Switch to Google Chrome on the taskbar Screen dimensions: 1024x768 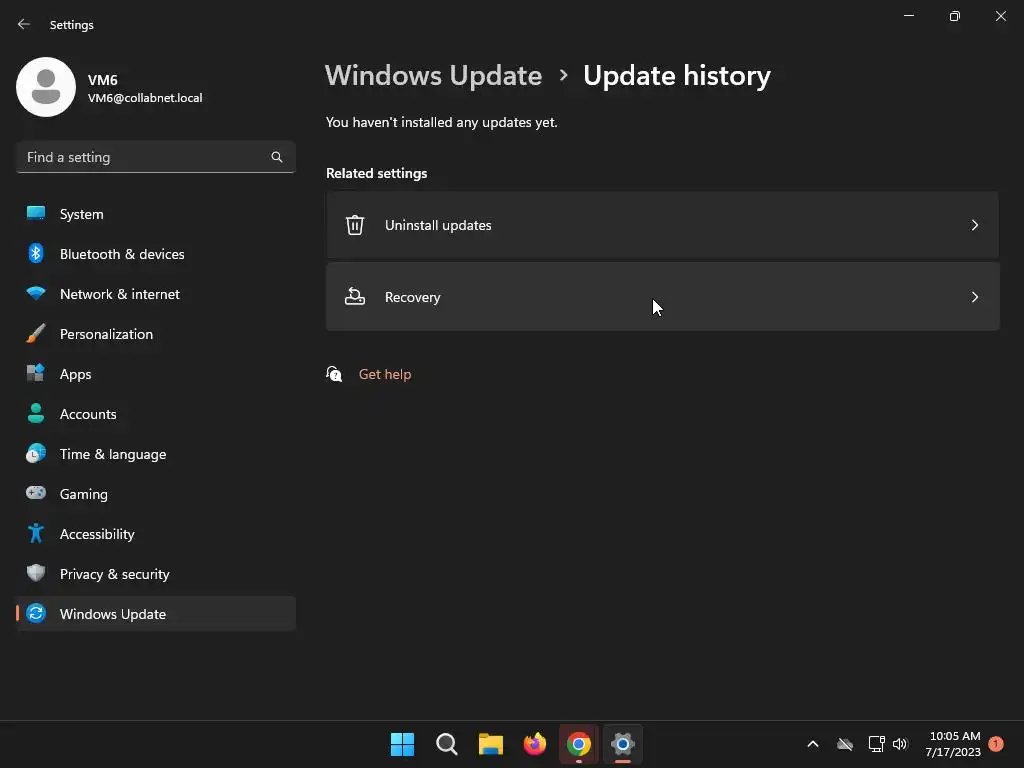coord(579,744)
